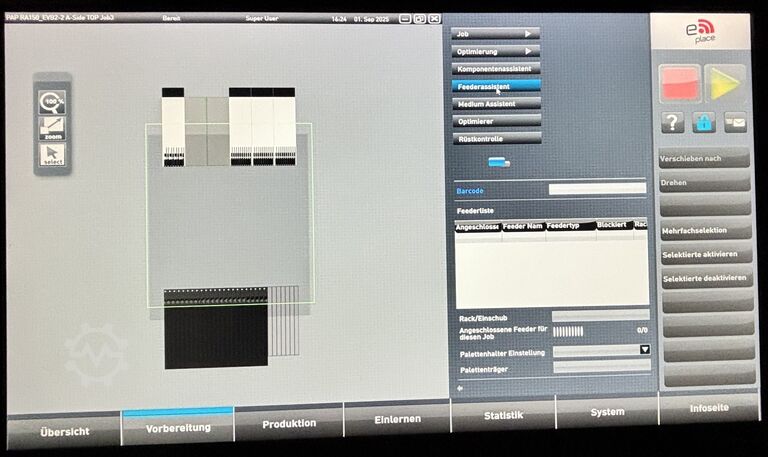This screenshot has width=768, height=457.
Task: Toggle Mehrfachselektion mode
Action: tap(705, 230)
